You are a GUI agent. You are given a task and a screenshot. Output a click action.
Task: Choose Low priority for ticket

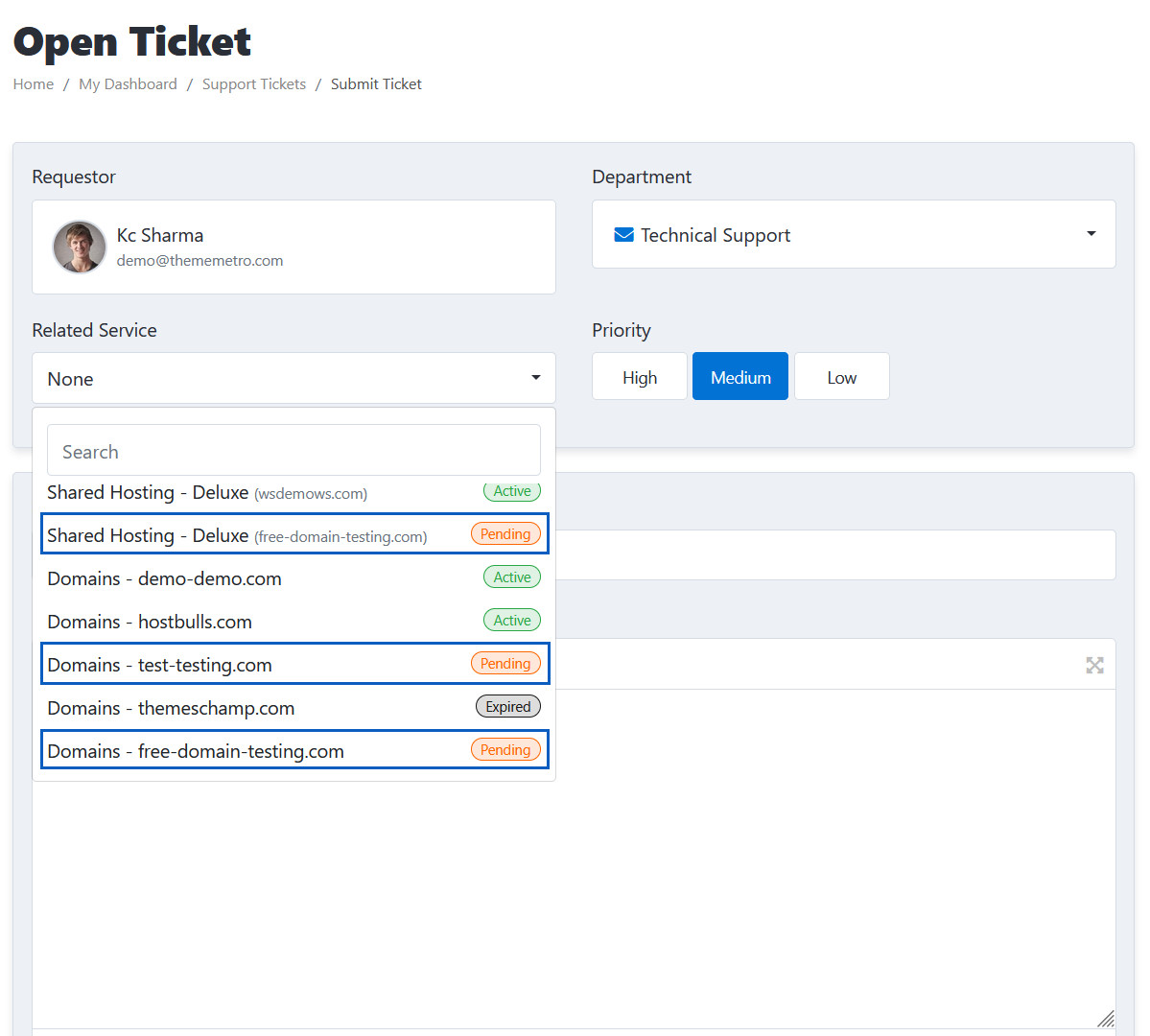[x=841, y=377]
